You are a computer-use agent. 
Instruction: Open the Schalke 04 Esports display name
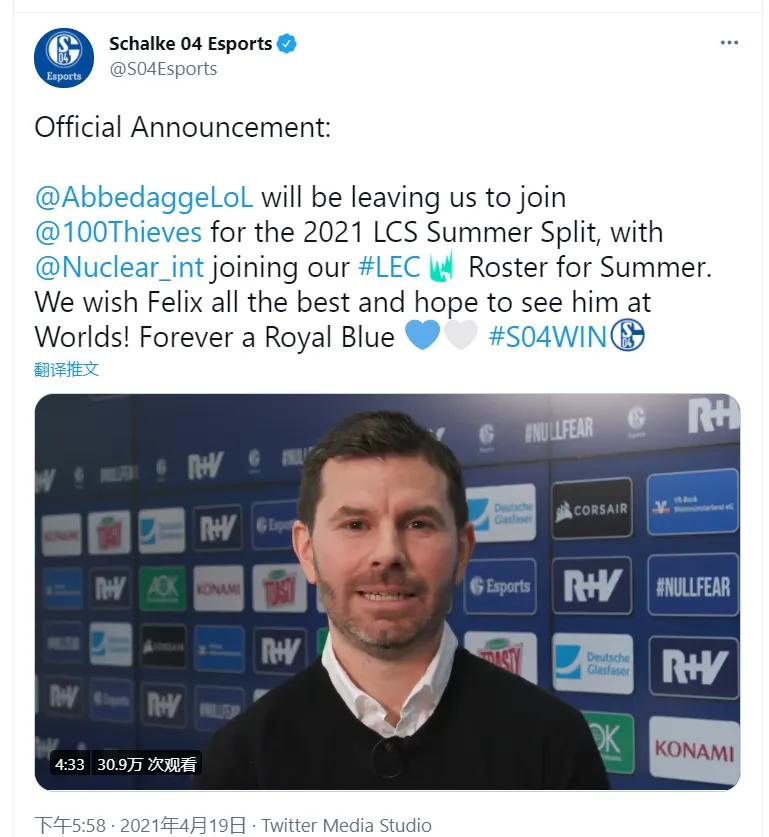[191, 44]
